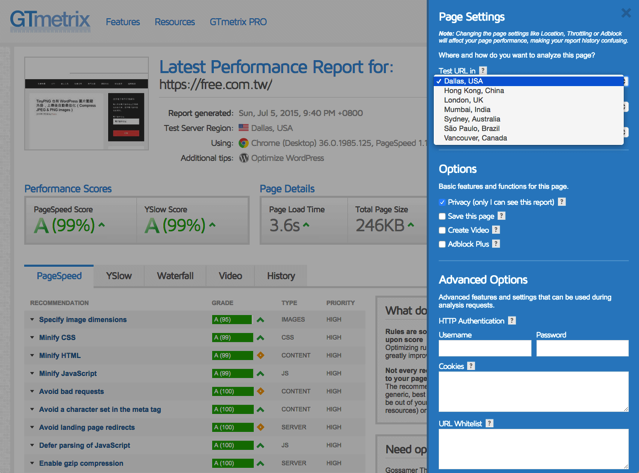This screenshot has height=473, width=639.
Task: Enable the Save this page checkbox
Action: click(x=442, y=216)
